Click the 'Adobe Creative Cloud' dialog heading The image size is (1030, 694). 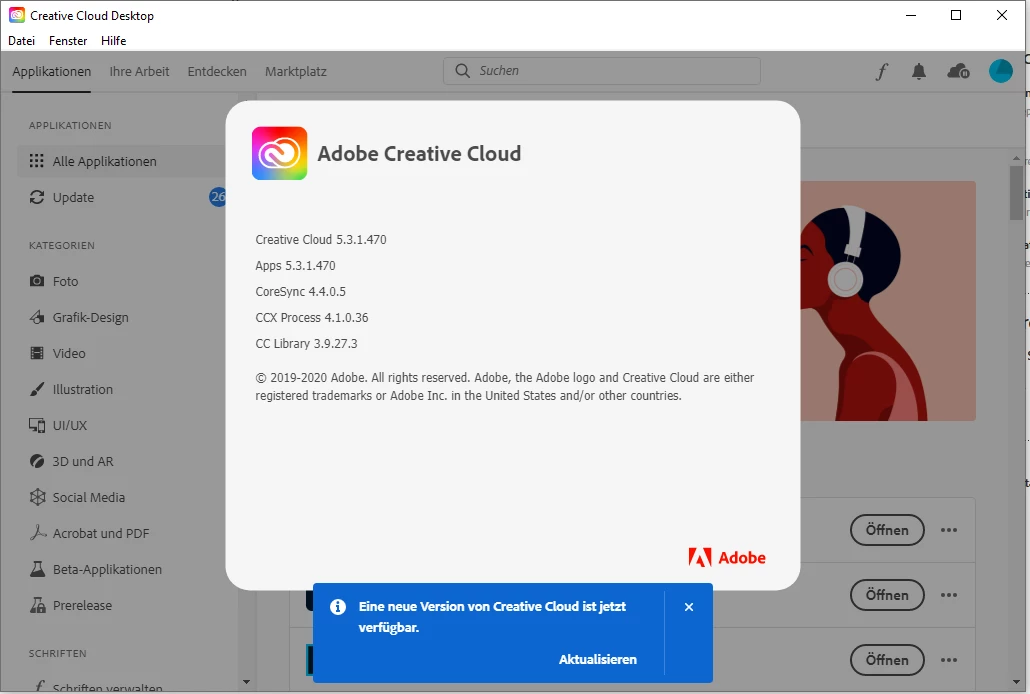pos(419,153)
